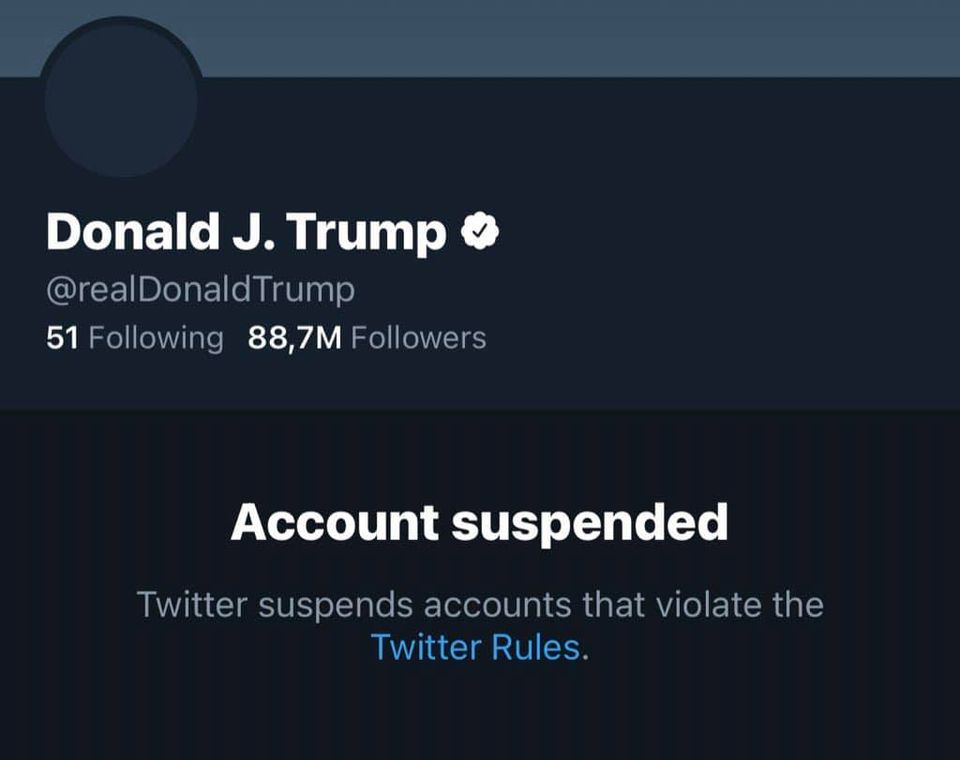Image resolution: width=960 pixels, height=760 pixels.
Task: Click the word Followers
Action: [x=419, y=338]
